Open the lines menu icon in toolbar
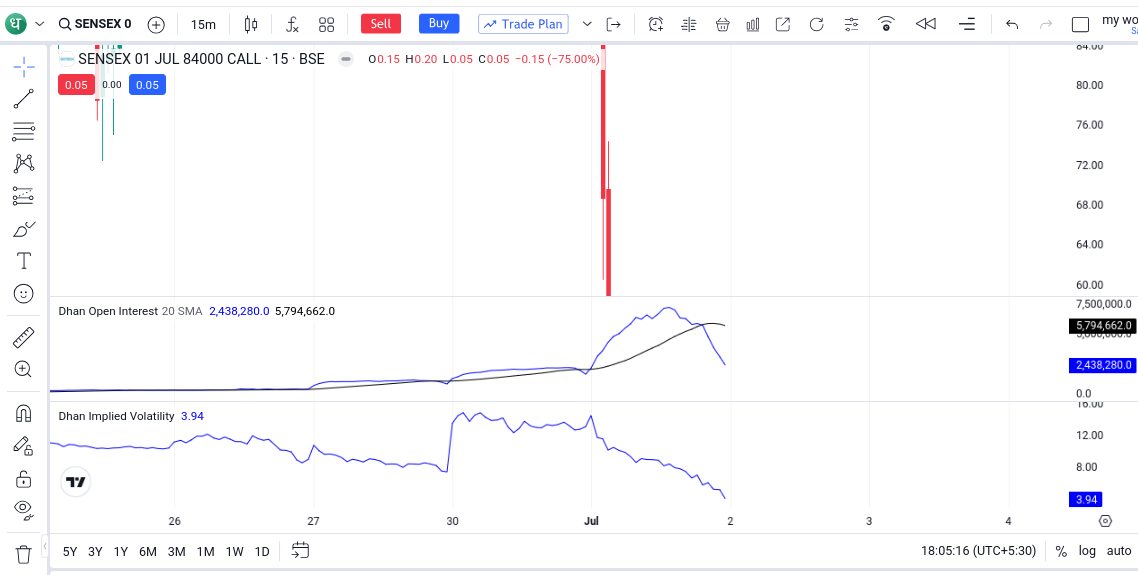 [967, 25]
